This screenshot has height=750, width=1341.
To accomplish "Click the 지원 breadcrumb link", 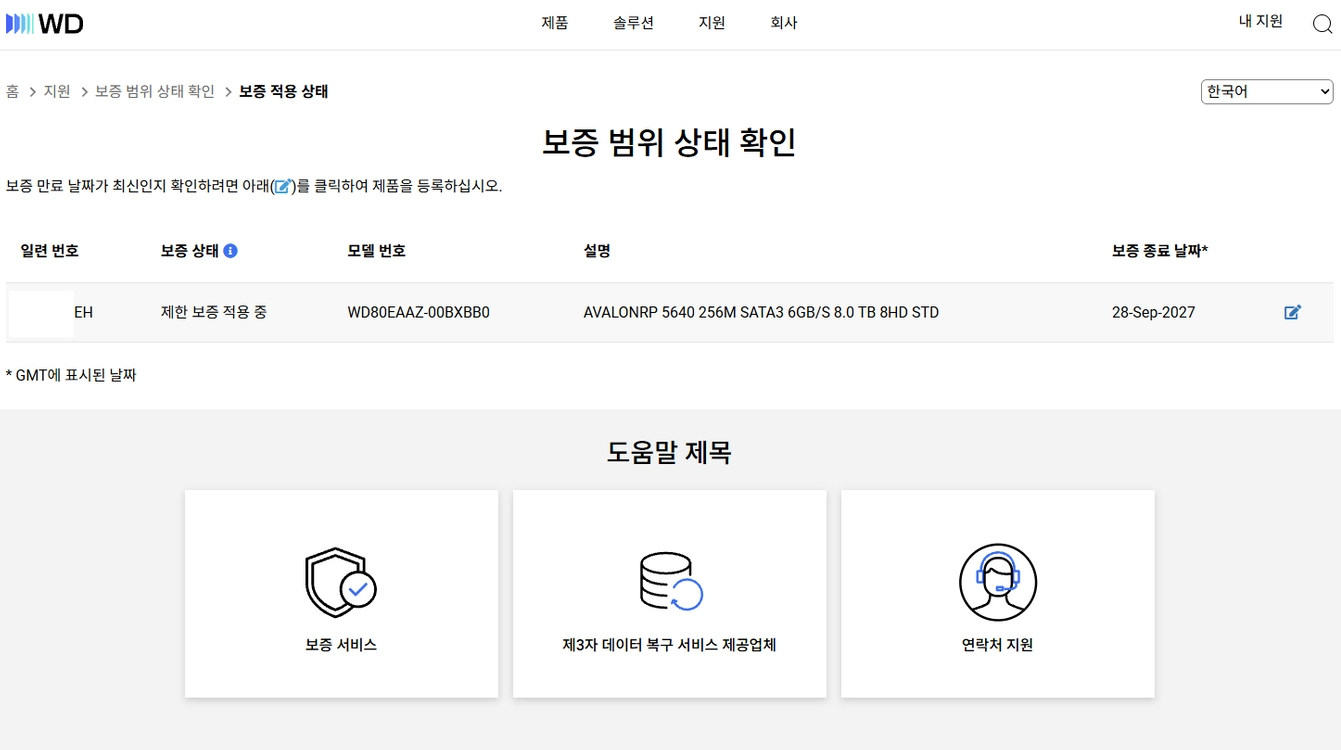I will (x=57, y=91).
